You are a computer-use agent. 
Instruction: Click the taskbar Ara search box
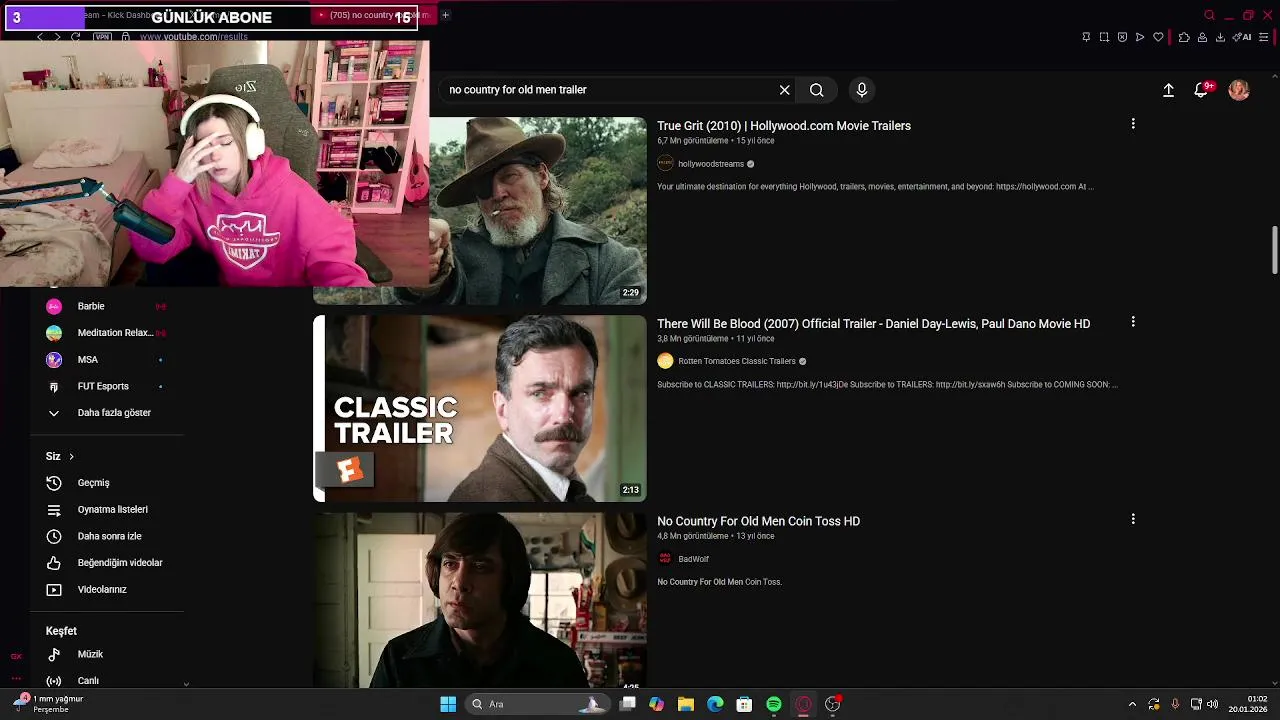[x=537, y=704]
